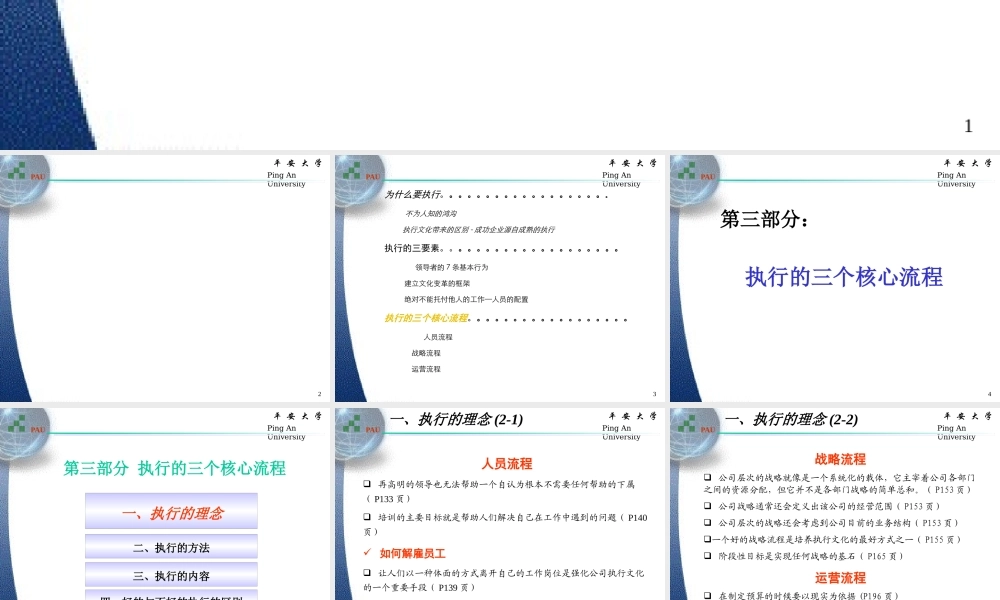Click orange 运营流程 heading on slide (2-2)
The width and height of the screenshot is (1000, 600).
[x=840, y=578]
